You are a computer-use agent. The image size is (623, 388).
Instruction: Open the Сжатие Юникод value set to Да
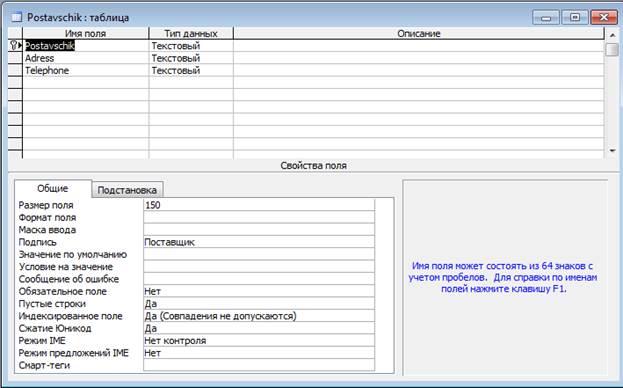tap(259, 328)
